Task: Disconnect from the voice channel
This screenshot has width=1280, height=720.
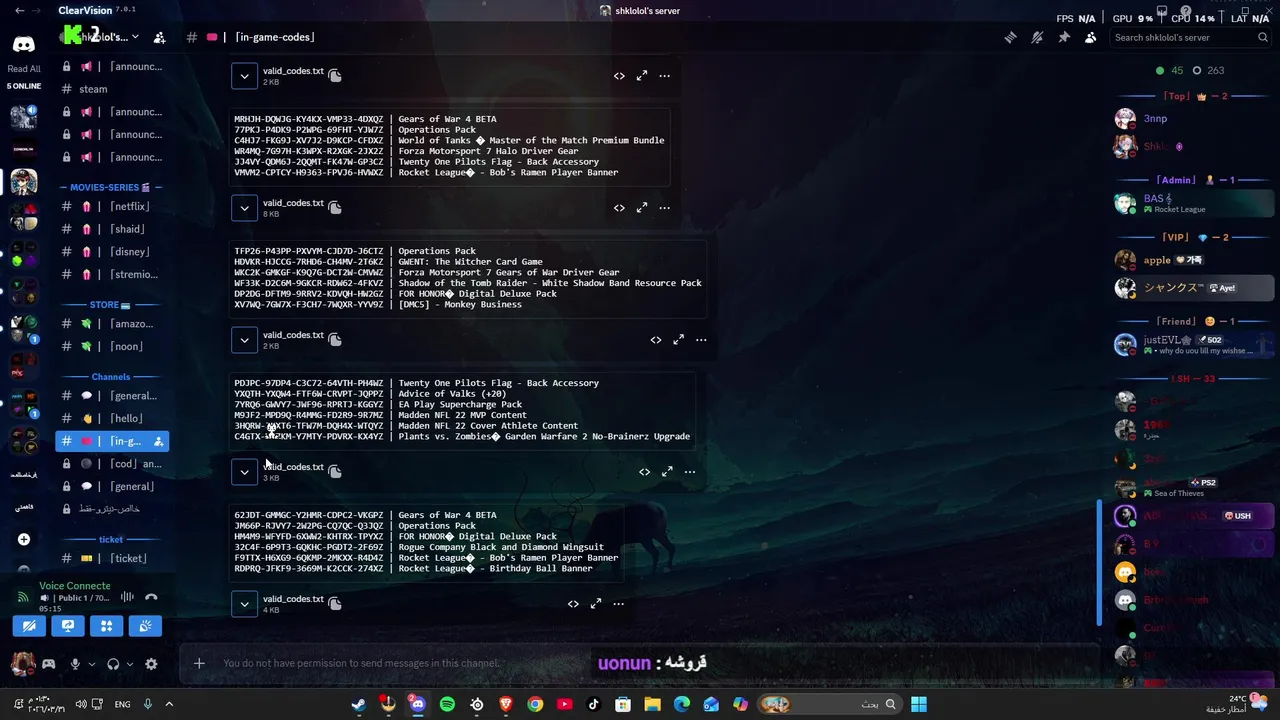Action: click(x=151, y=597)
